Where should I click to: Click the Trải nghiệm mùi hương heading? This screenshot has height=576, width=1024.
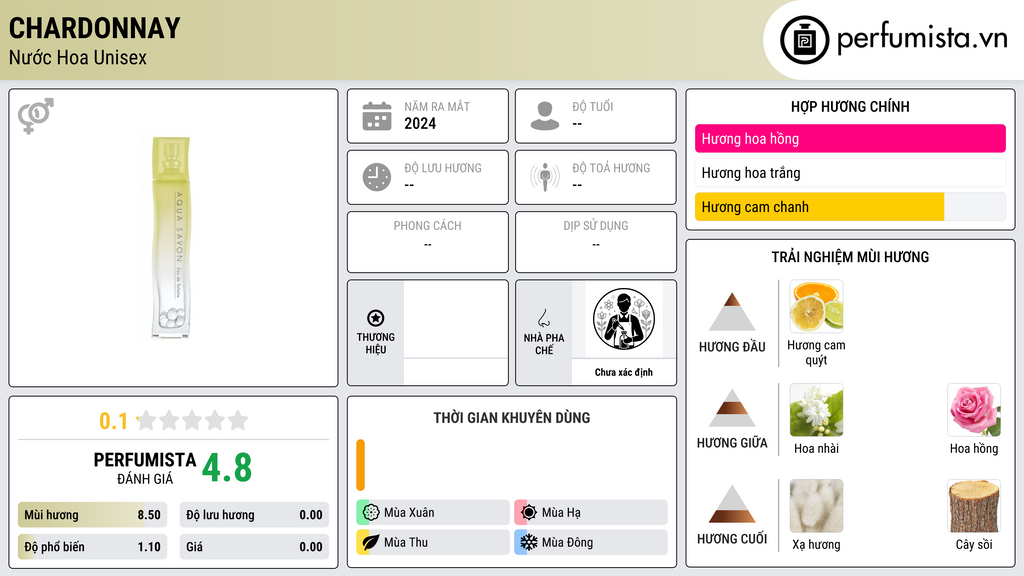click(850, 257)
